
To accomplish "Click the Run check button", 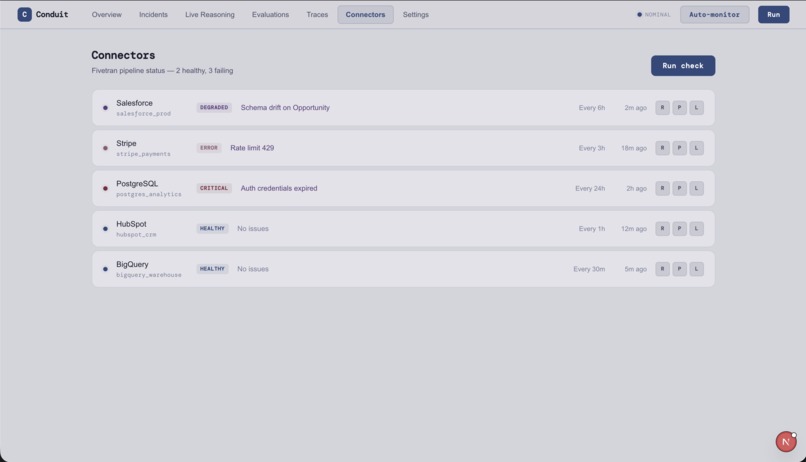I will (683, 66).
